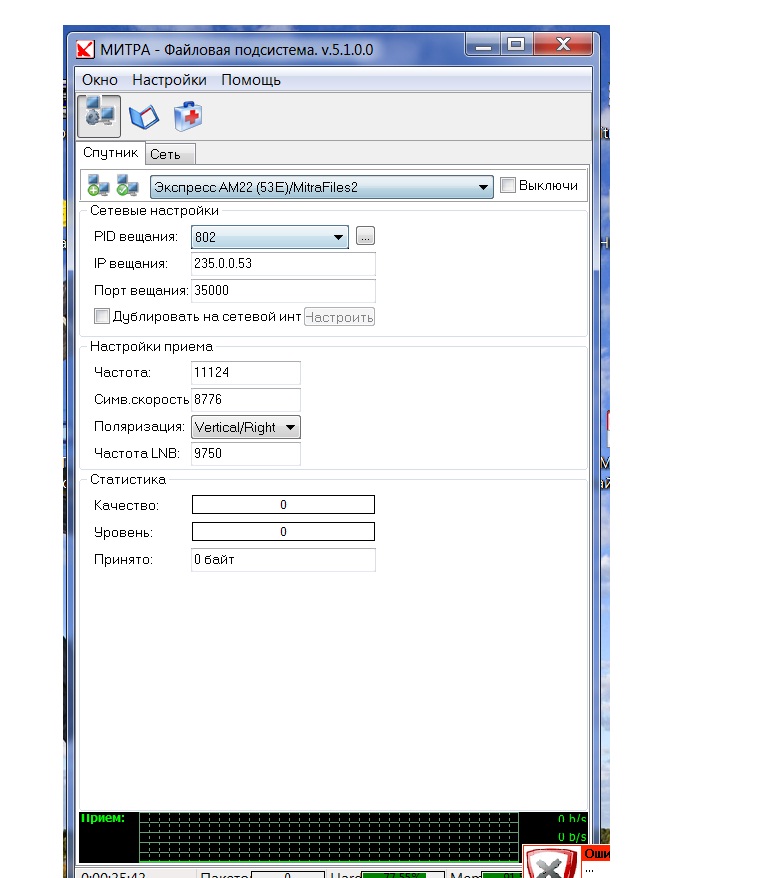Click the Поляризация label
Image resolution: width=768 pixels, height=878 pixels.
pyautogui.click(x=139, y=427)
